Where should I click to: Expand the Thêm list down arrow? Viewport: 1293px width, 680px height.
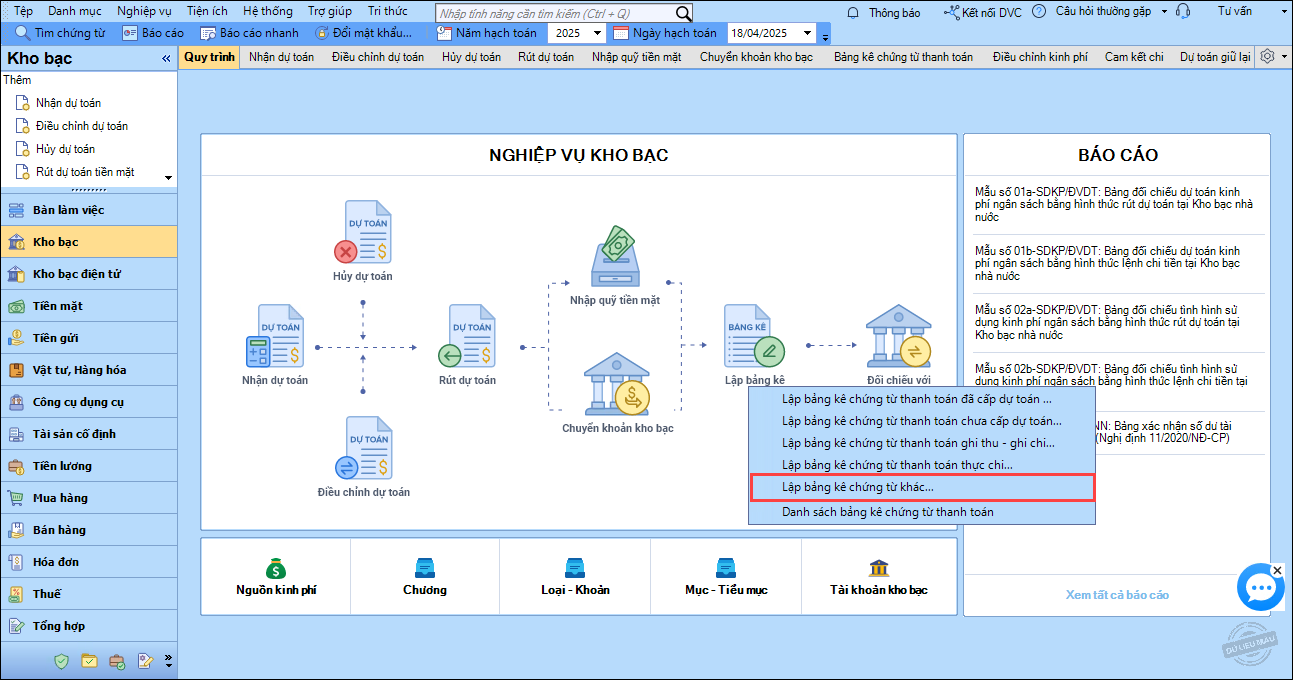point(168,178)
